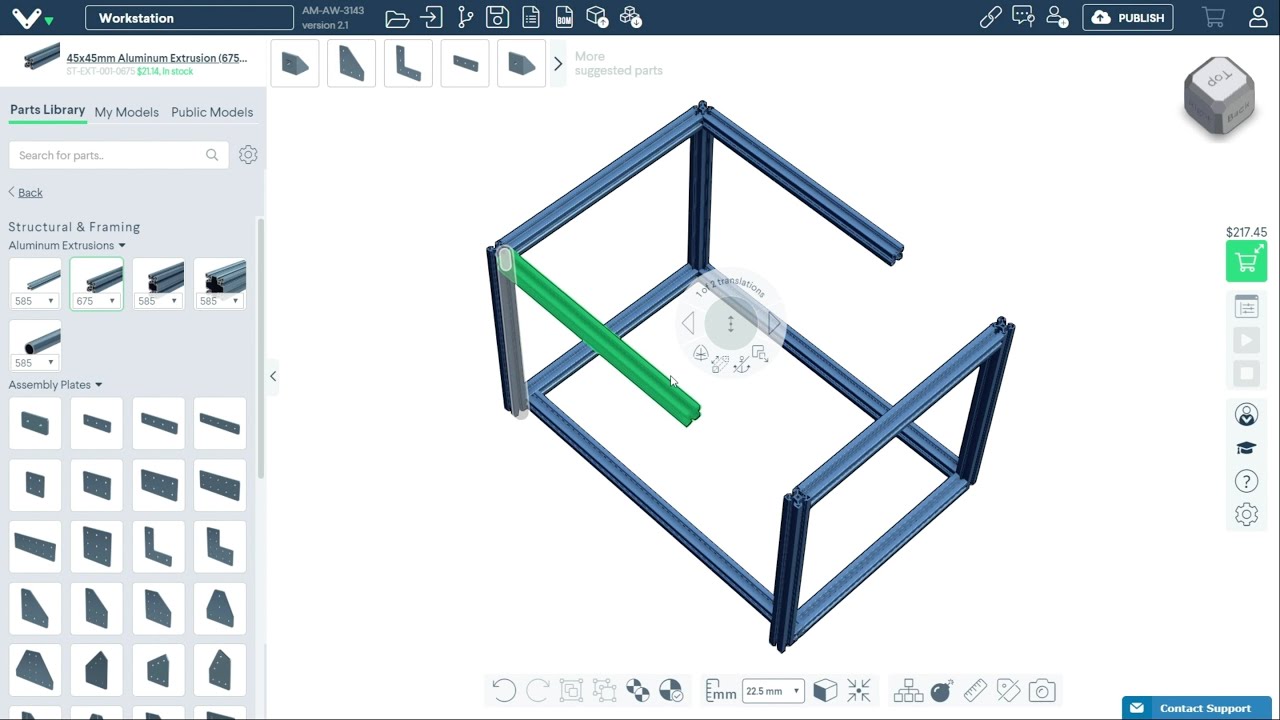Image resolution: width=1280 pixels, height=720 pixels.
Task: Collapse the Assembly Plates section
Action: click(55, 384)
